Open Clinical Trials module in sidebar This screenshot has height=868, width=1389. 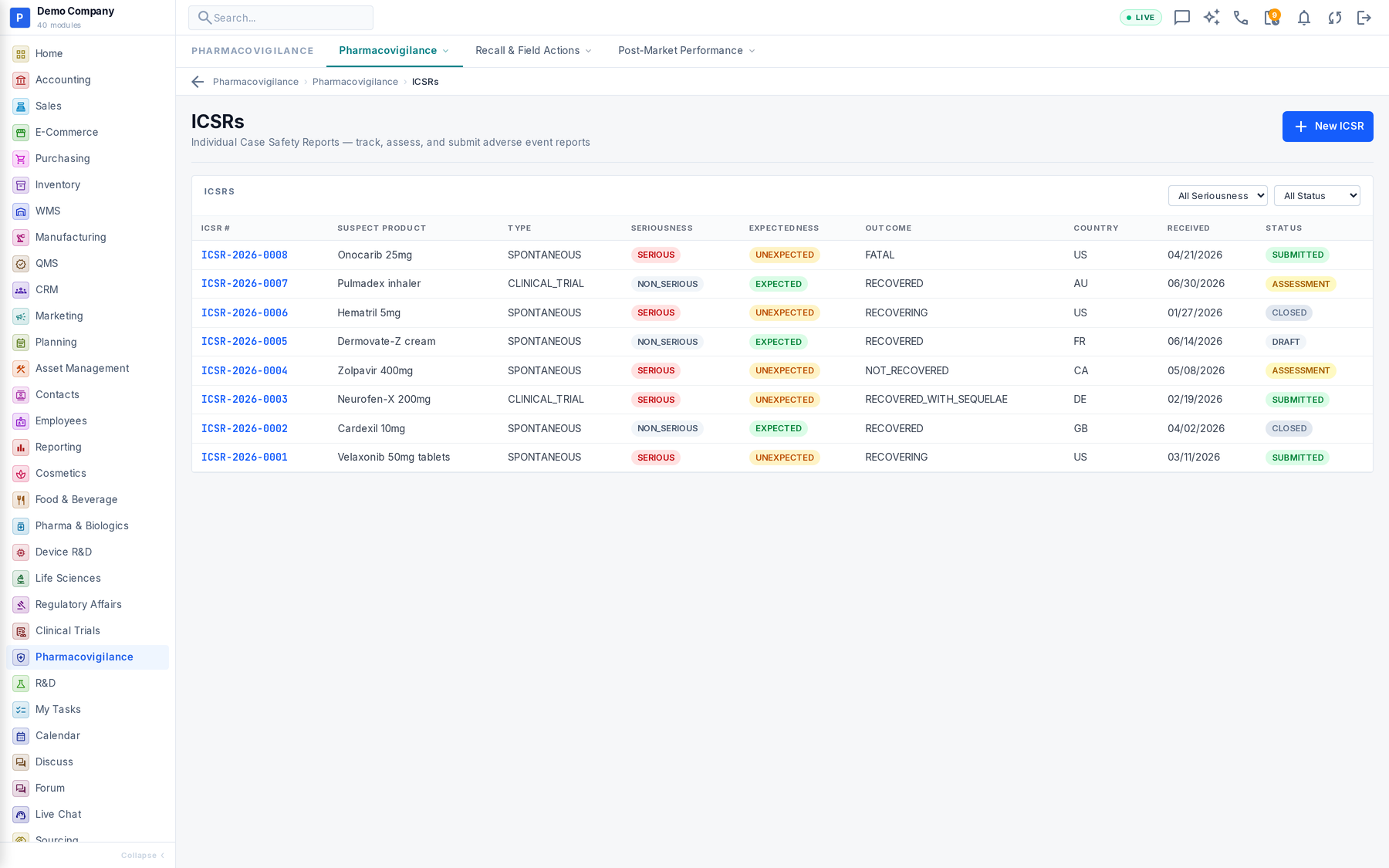[87, 630]
